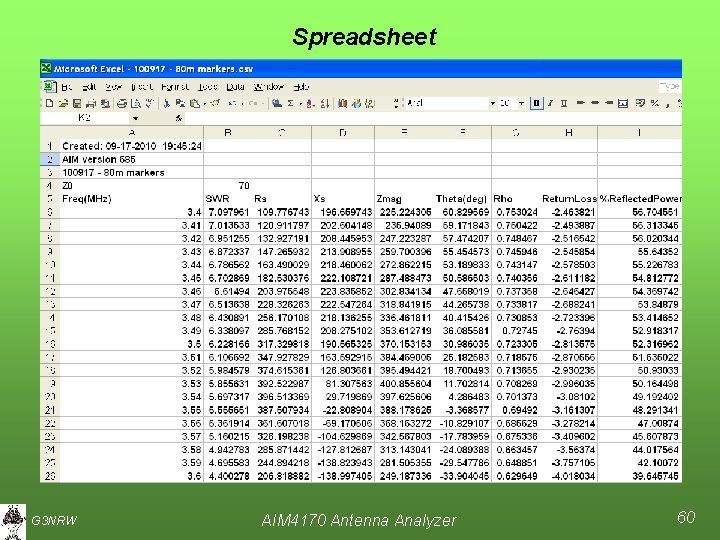Toggle Italic formatting button
Image resolution: width=720 pixels, height=540 pixels.
tap(550, 103)
